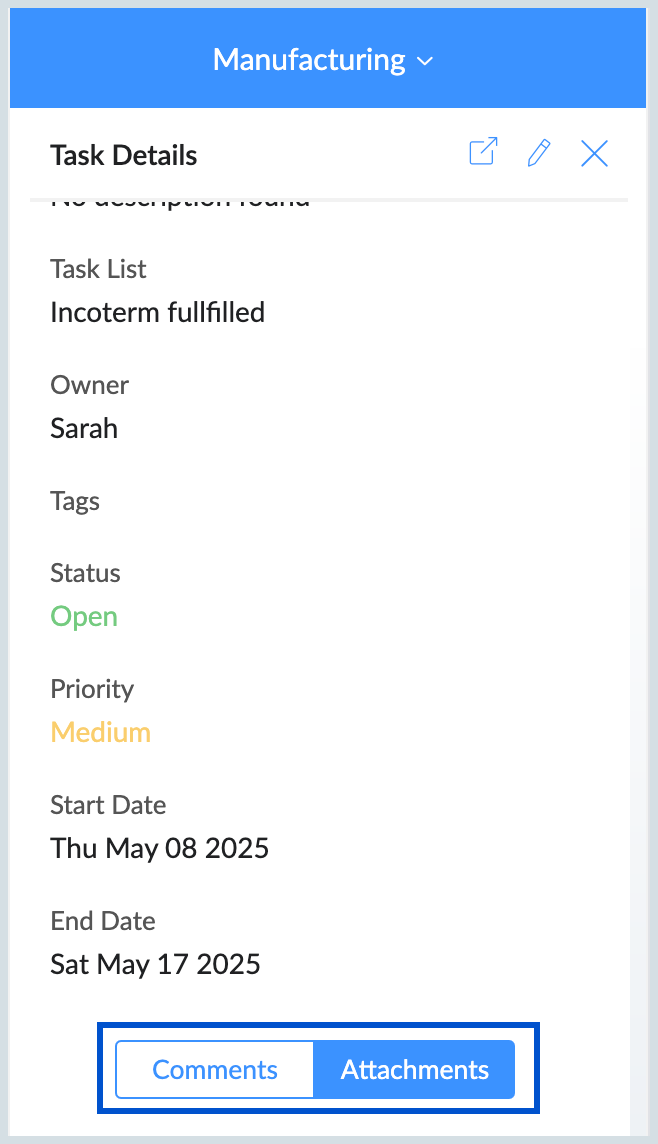This screenshot has width=658, height=1144.
Task: Click the Status field label
Action: tap(85, 573)
